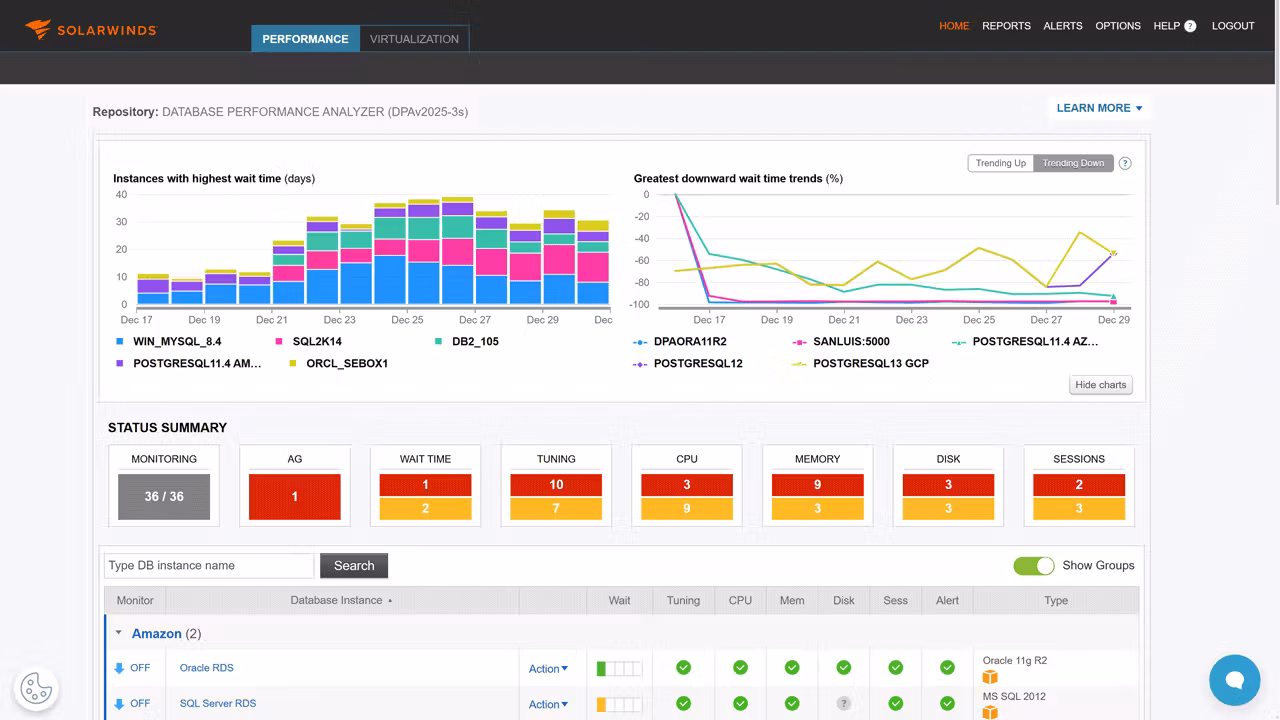1280x720 pixels.
Task: Click the Search button
Action: (x=353, y=565)
